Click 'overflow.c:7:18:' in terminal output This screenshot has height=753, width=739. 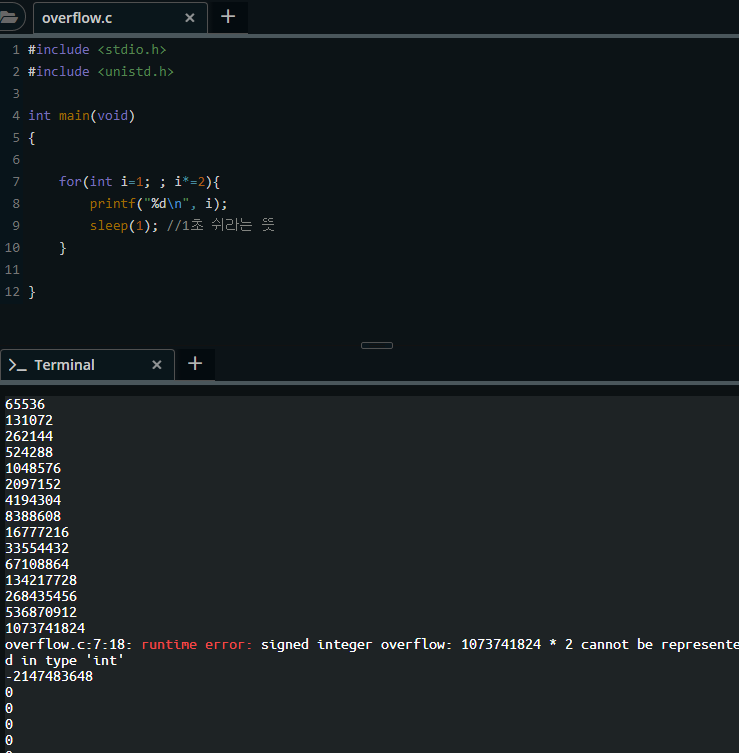pos(68,644)
